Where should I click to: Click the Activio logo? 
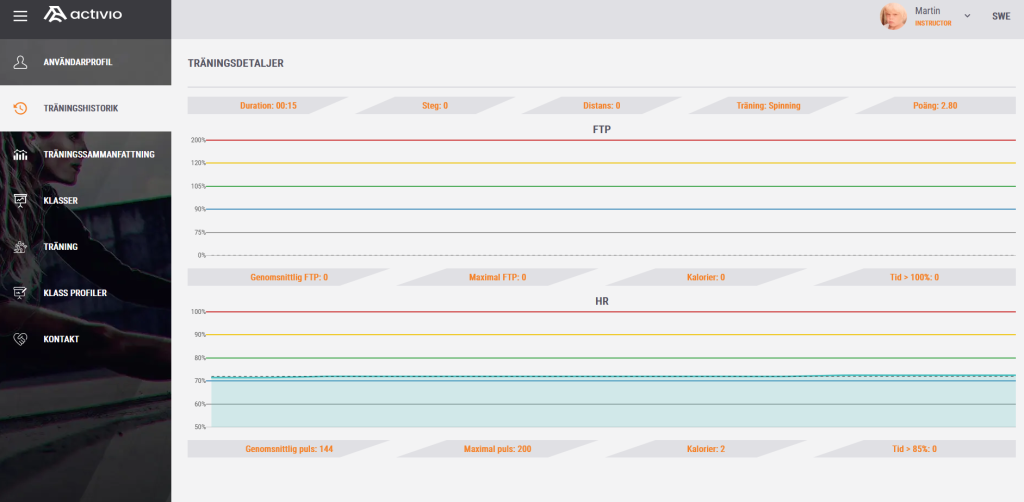84,14
